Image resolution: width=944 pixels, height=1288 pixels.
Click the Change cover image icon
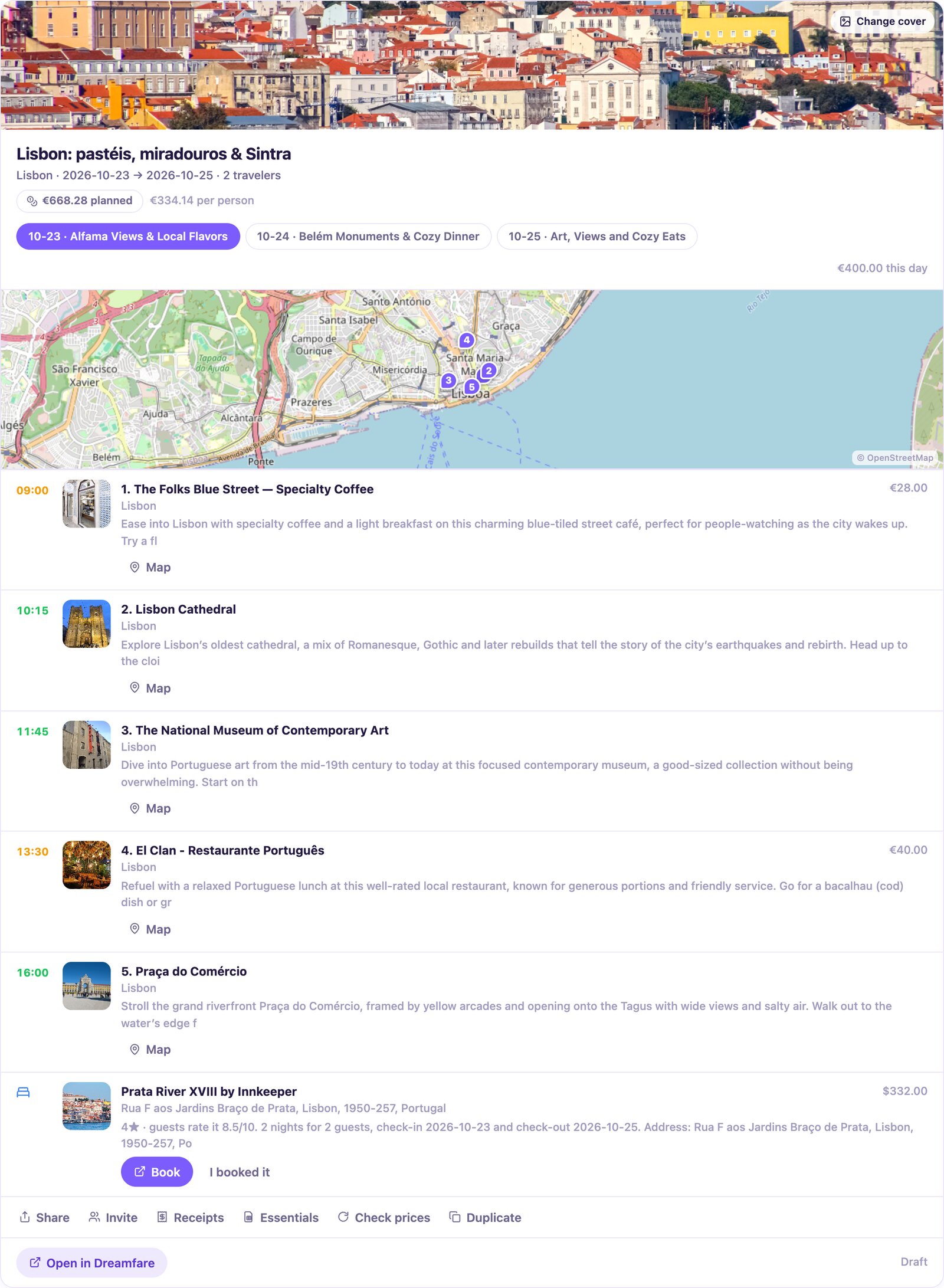(845, 22)
